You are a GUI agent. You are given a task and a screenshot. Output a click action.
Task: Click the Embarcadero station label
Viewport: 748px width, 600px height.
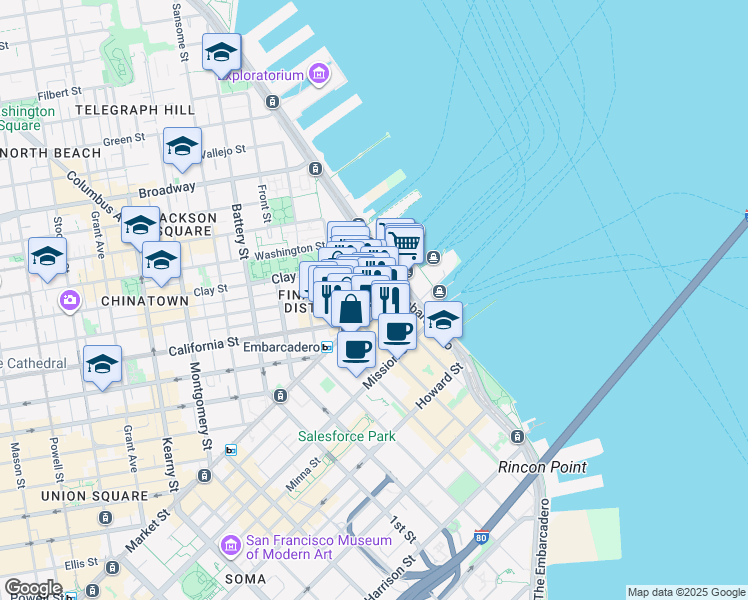[x=281, y=347]
